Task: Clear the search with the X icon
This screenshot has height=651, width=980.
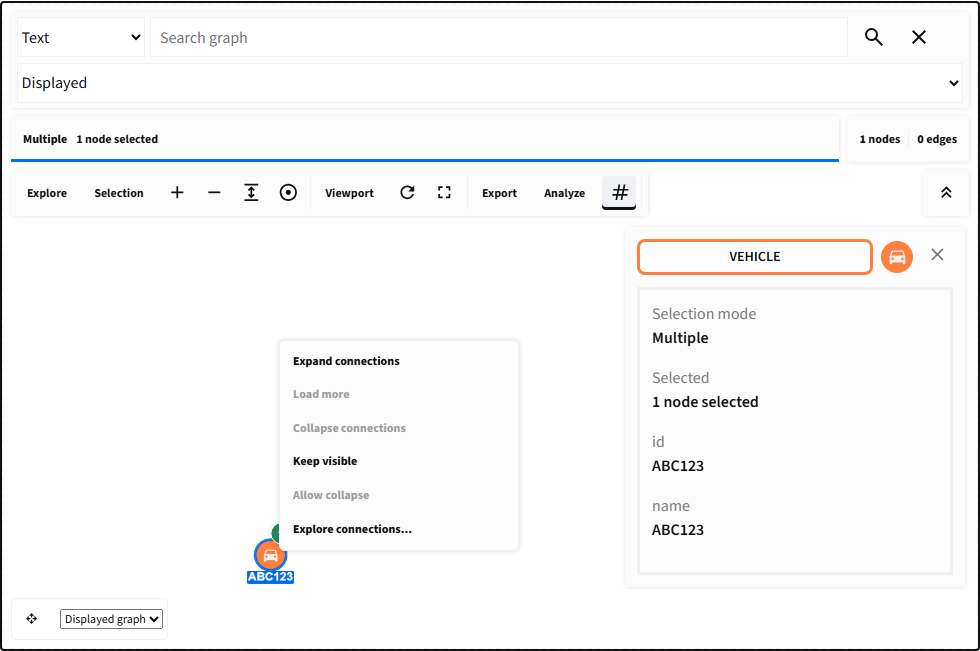Action: [918, 37]
